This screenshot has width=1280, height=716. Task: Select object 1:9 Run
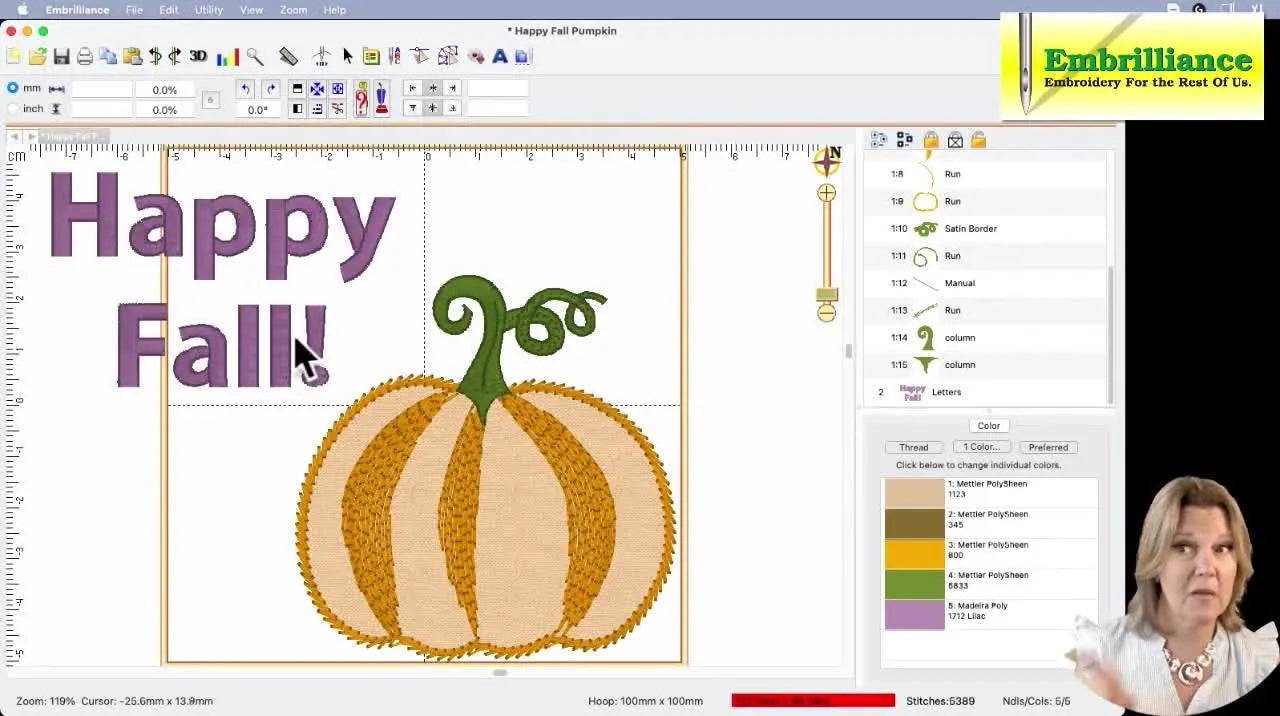[x=986, y=201]
